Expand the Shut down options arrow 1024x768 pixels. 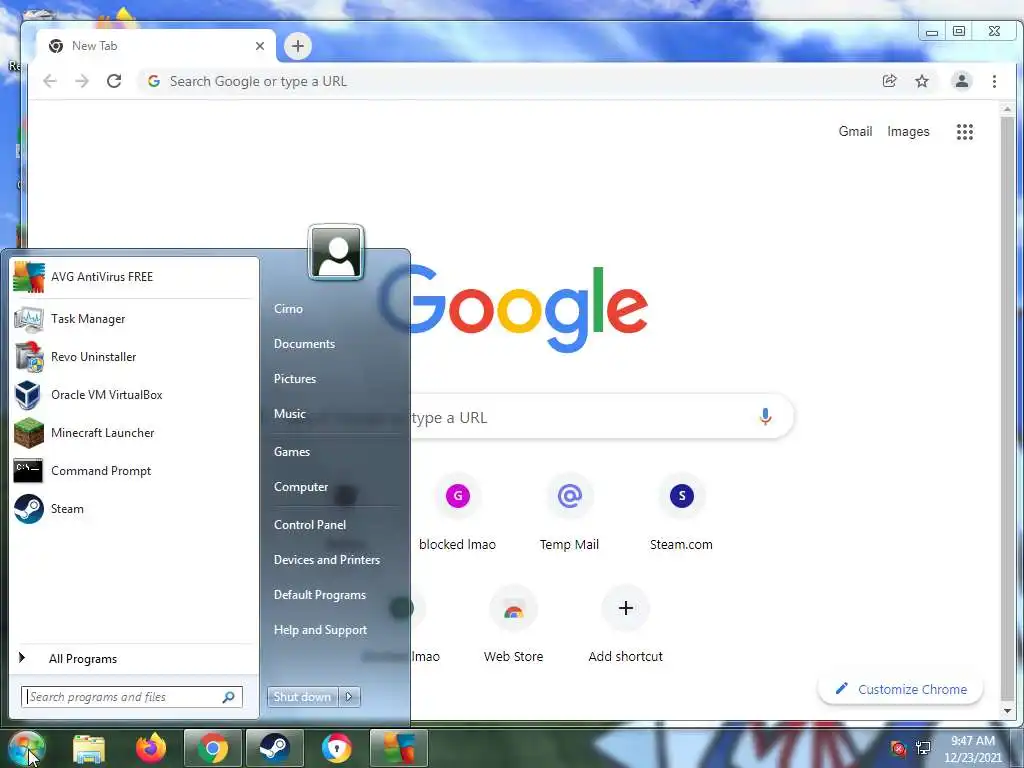[x=349, y=697]
